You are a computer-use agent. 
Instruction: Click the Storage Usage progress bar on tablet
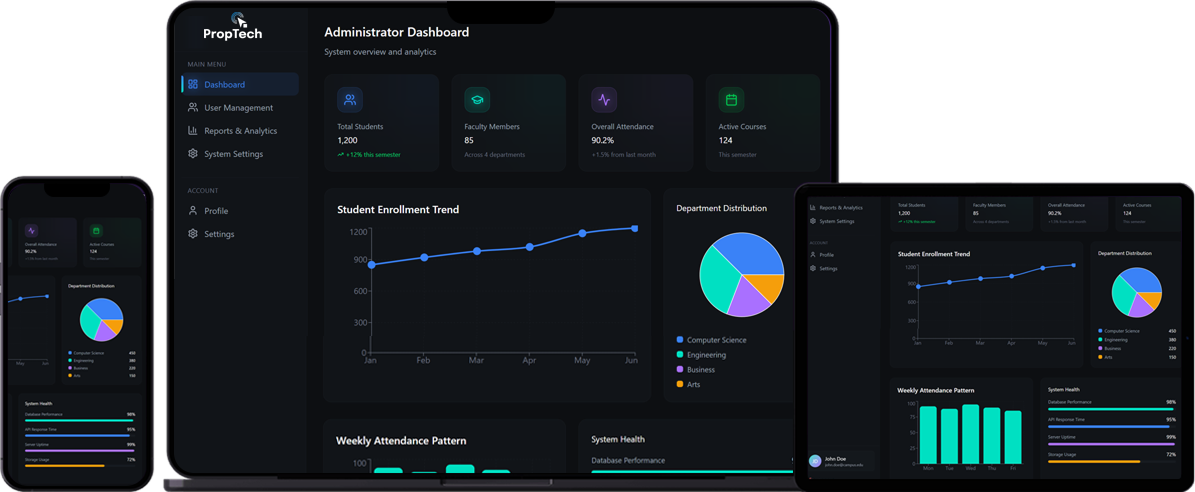pyautogui.click(x=1110, y=462)
